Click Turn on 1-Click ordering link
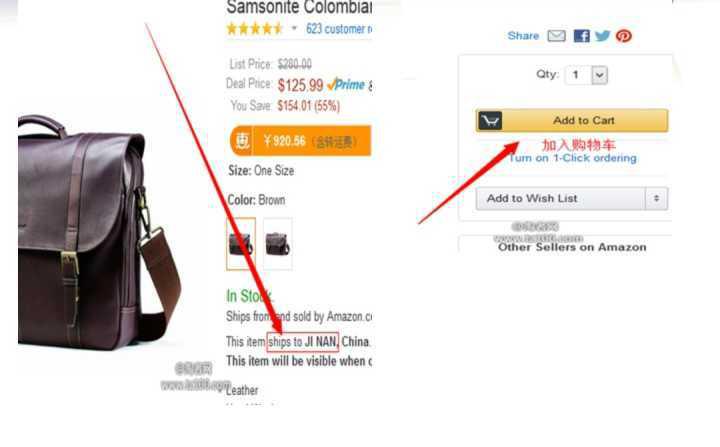The image size is (720, 447). (x=573, y=158)
